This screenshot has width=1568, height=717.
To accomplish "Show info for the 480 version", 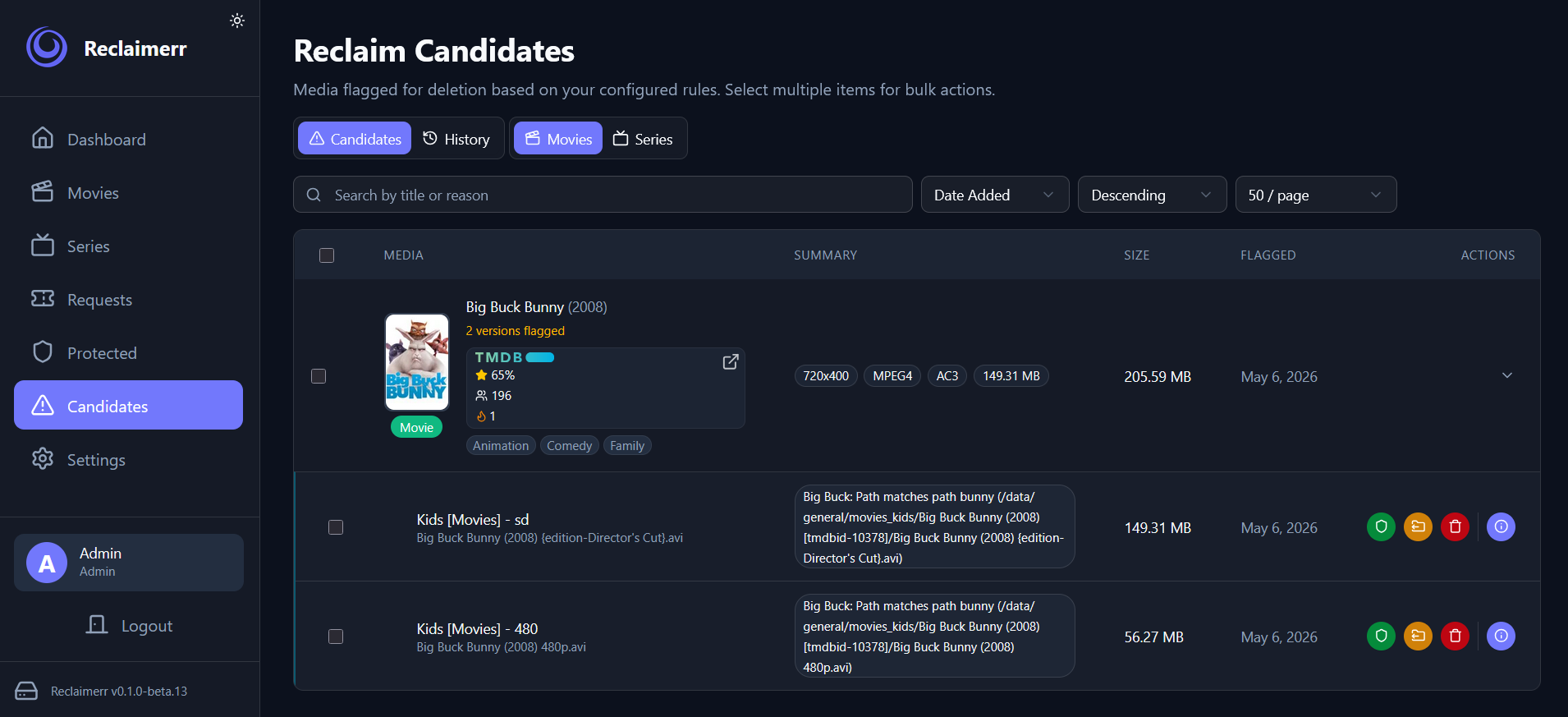I will point(1501,636).
